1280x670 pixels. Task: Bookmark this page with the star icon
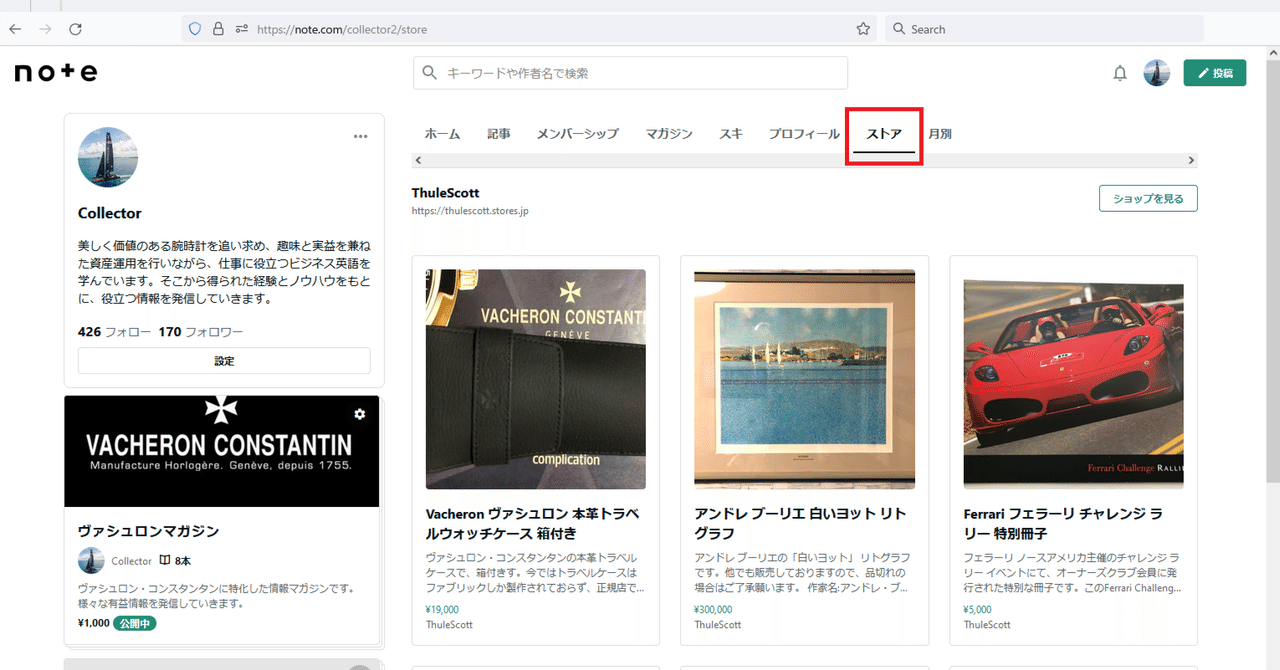point(863,29)
